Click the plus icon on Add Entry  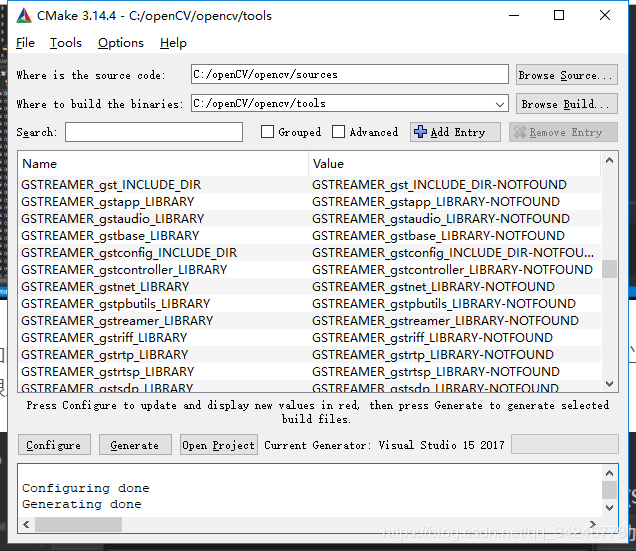coord(420,132)
